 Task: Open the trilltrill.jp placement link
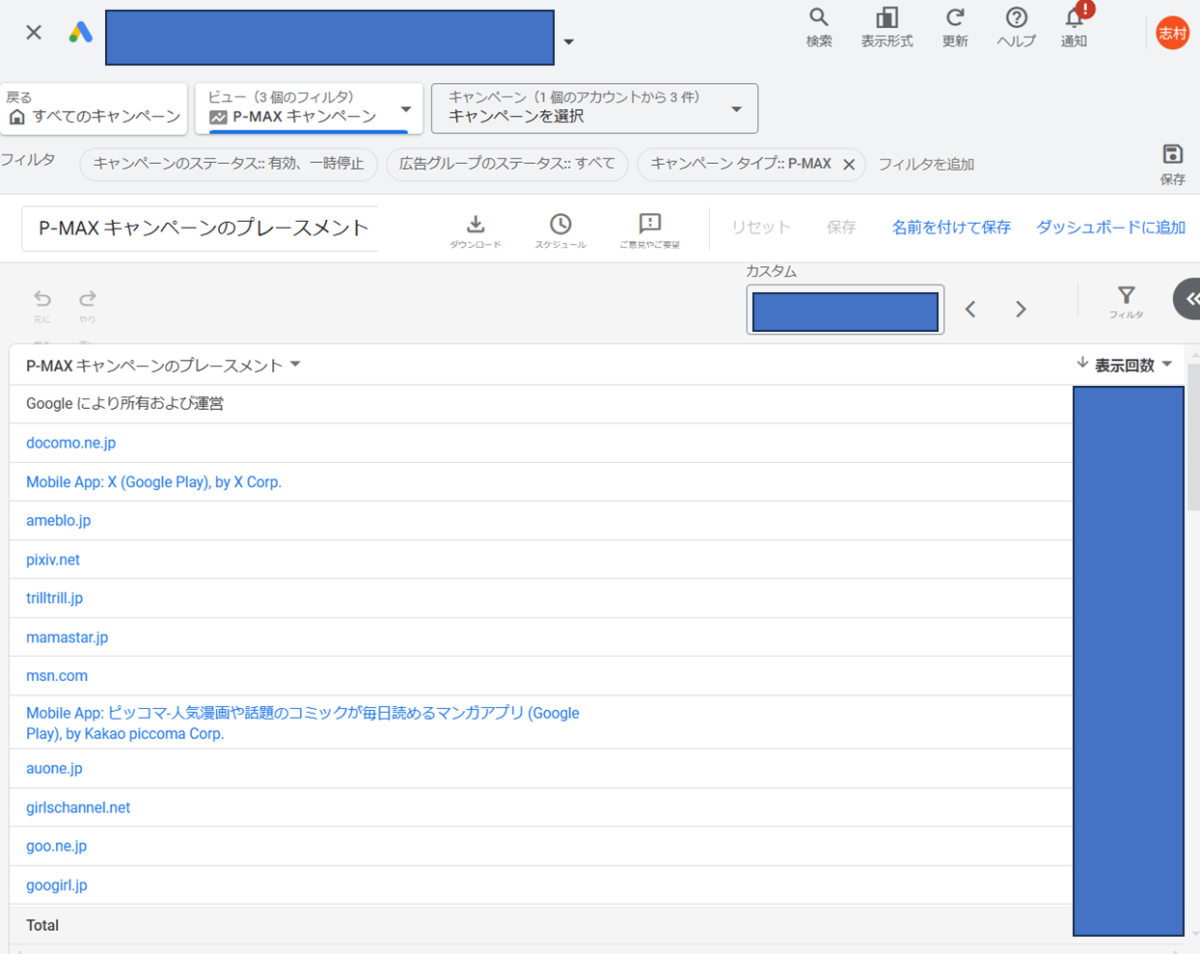point(54,598)
